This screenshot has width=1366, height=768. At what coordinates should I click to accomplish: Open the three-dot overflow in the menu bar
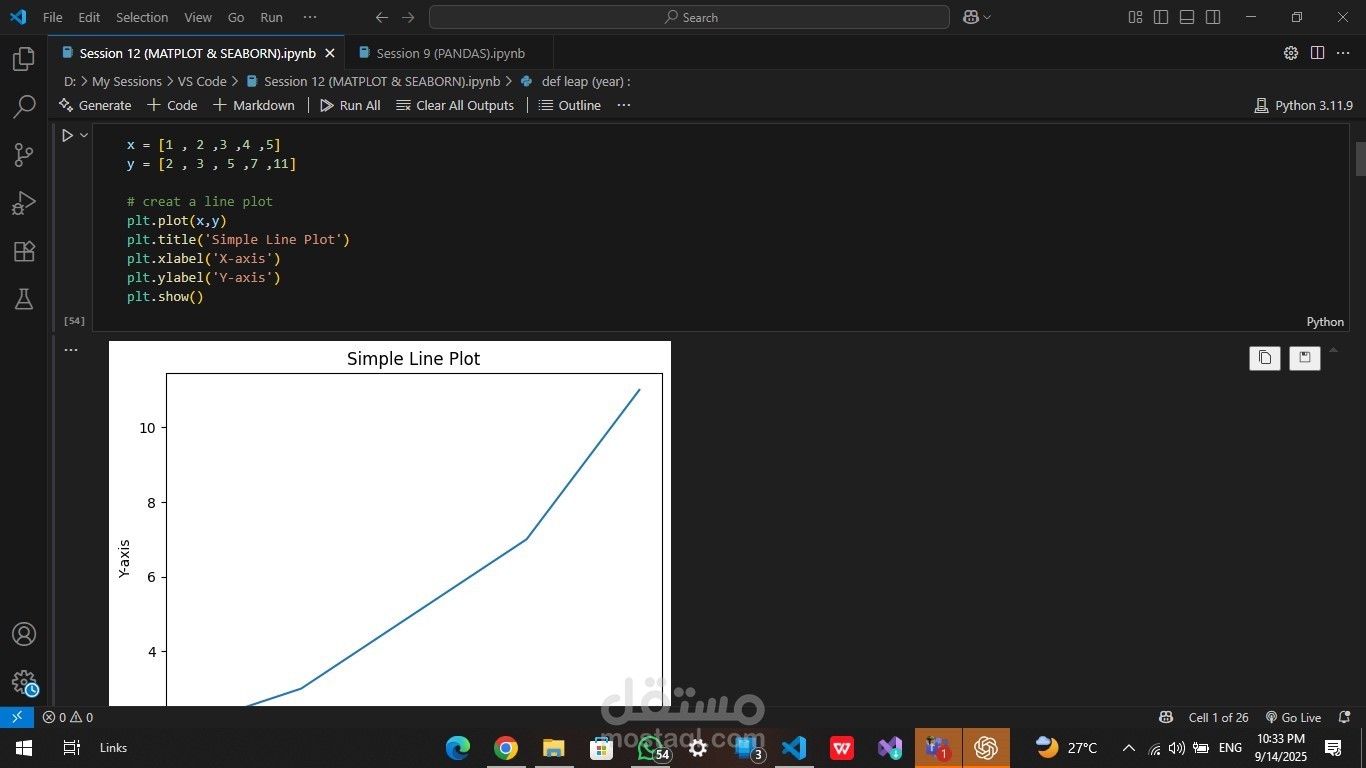click(x=310, y=17)
